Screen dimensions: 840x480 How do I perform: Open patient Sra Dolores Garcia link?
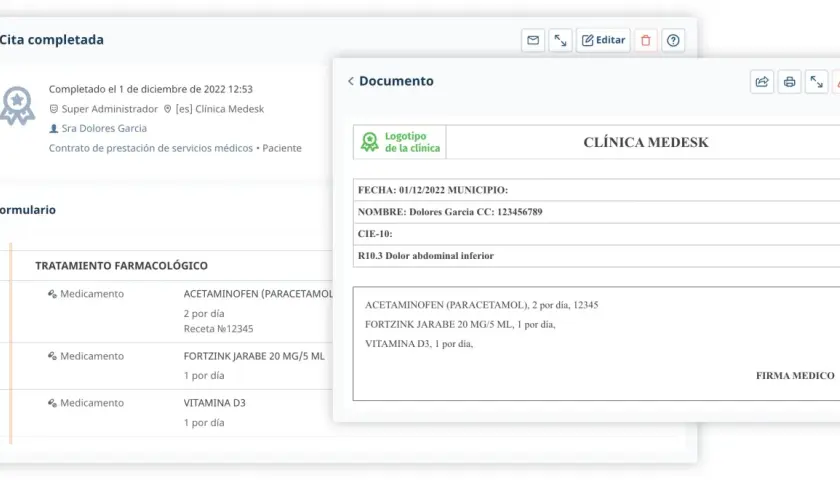104,129
